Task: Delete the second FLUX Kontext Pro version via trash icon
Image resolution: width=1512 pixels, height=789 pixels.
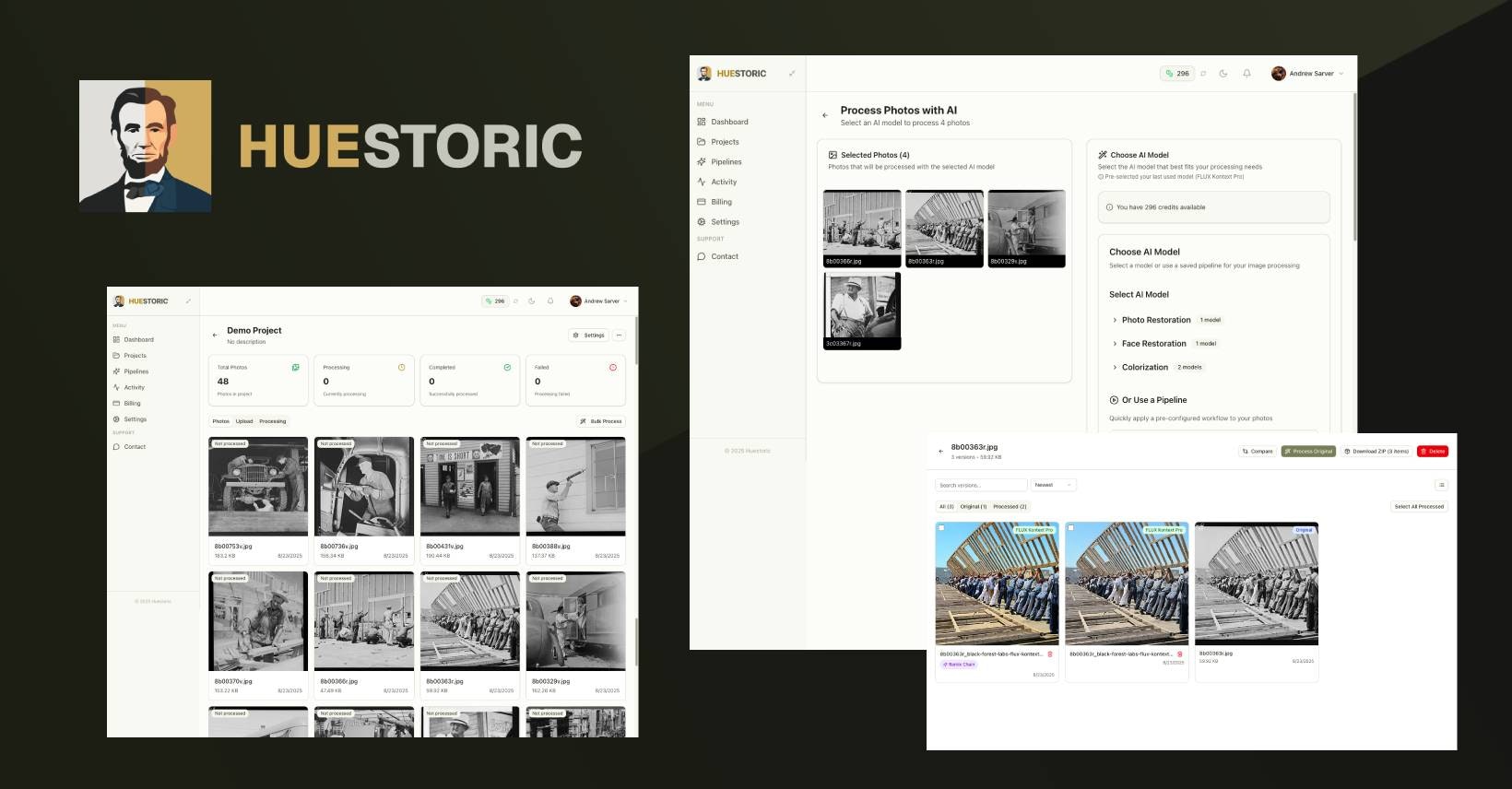Action: click(x=1179, y=654)
